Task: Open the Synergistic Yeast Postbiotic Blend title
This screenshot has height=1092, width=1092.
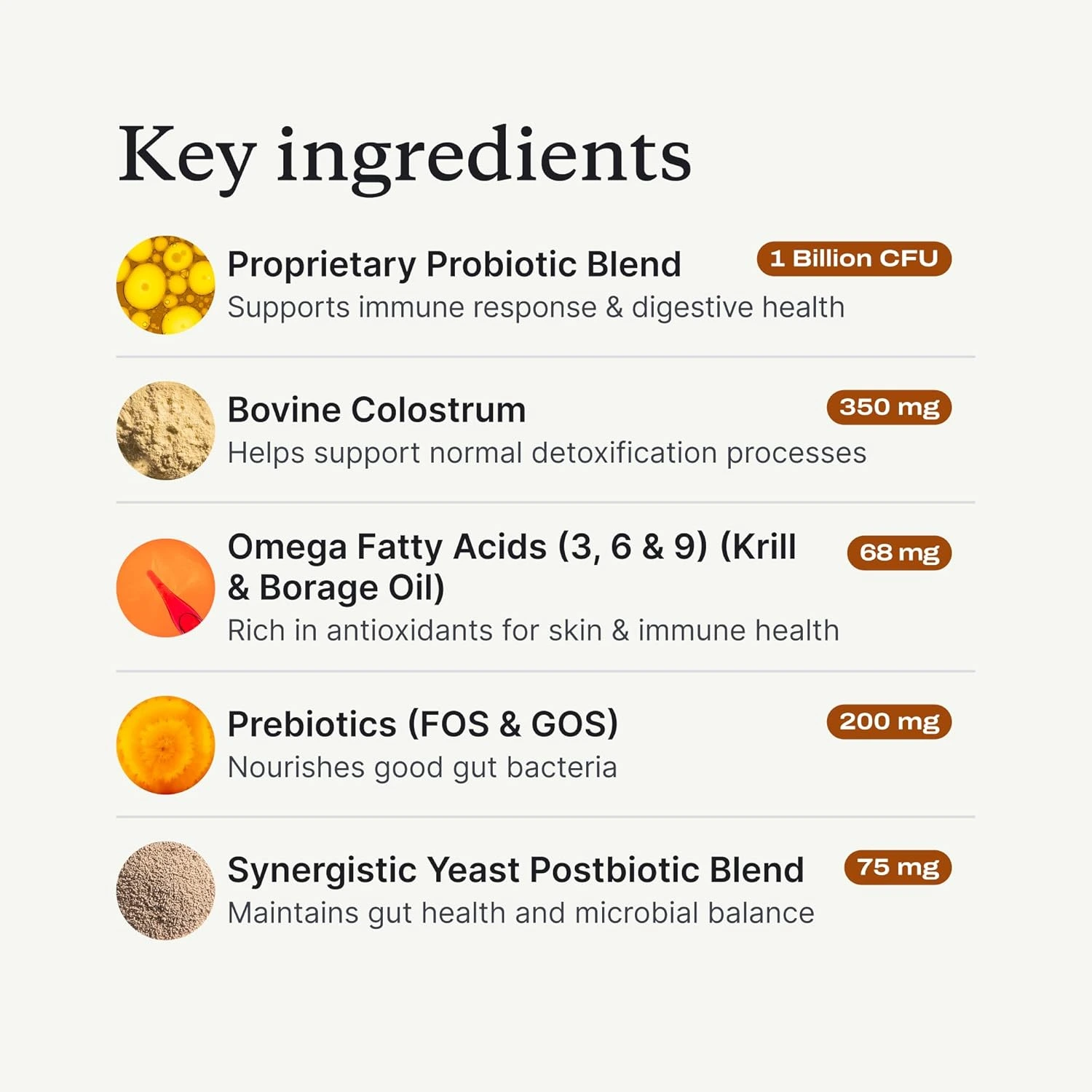Action: (x=515, y=870)
